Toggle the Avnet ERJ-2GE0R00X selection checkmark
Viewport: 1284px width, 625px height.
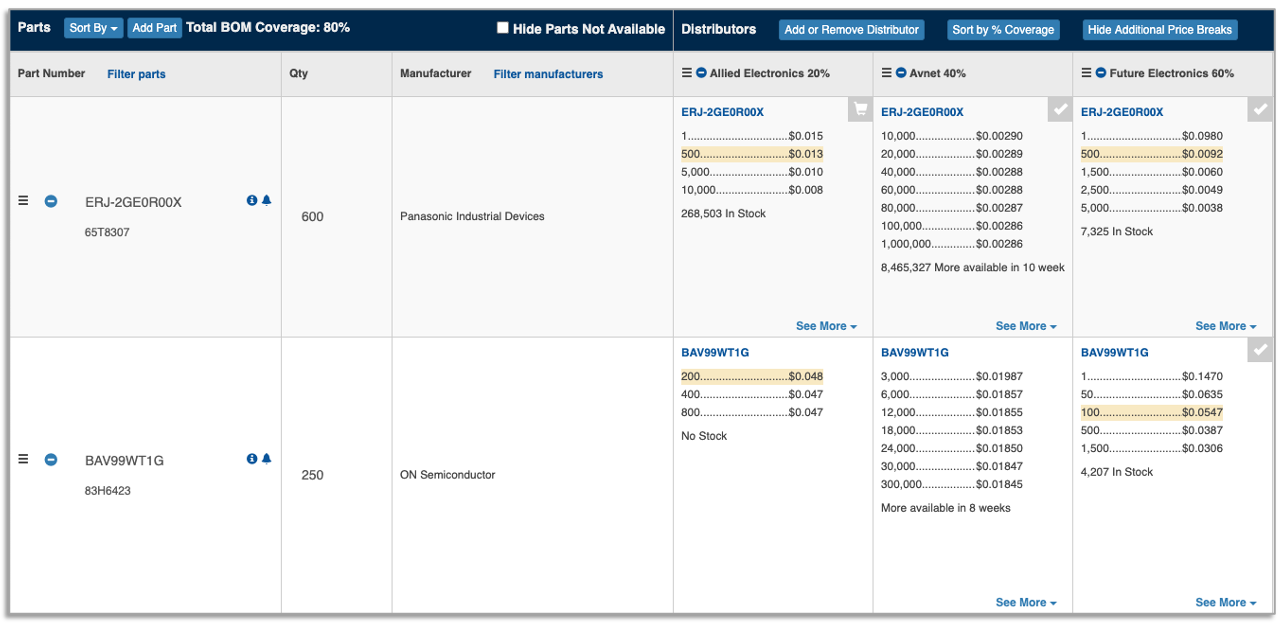(1060, 109)
